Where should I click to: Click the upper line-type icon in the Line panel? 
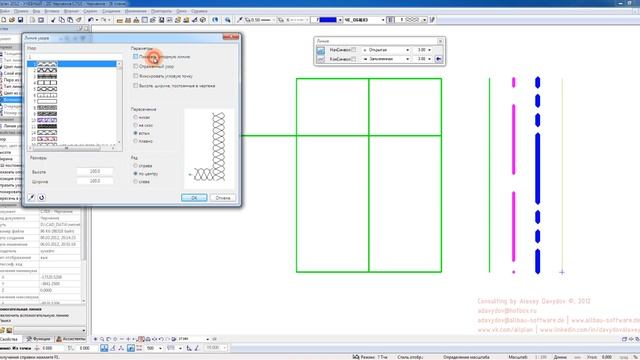click(x=321, y=50)
